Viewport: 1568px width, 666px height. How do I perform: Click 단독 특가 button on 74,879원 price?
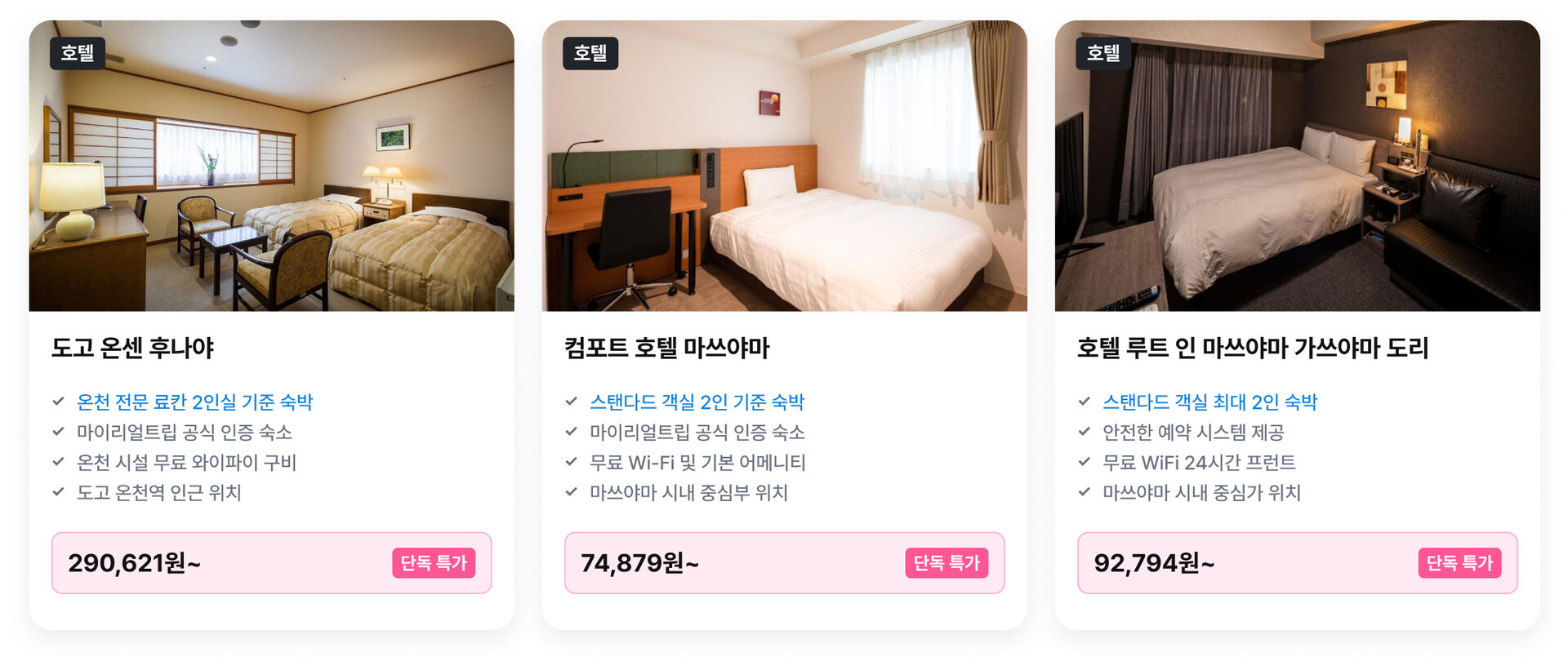[947, 563]
